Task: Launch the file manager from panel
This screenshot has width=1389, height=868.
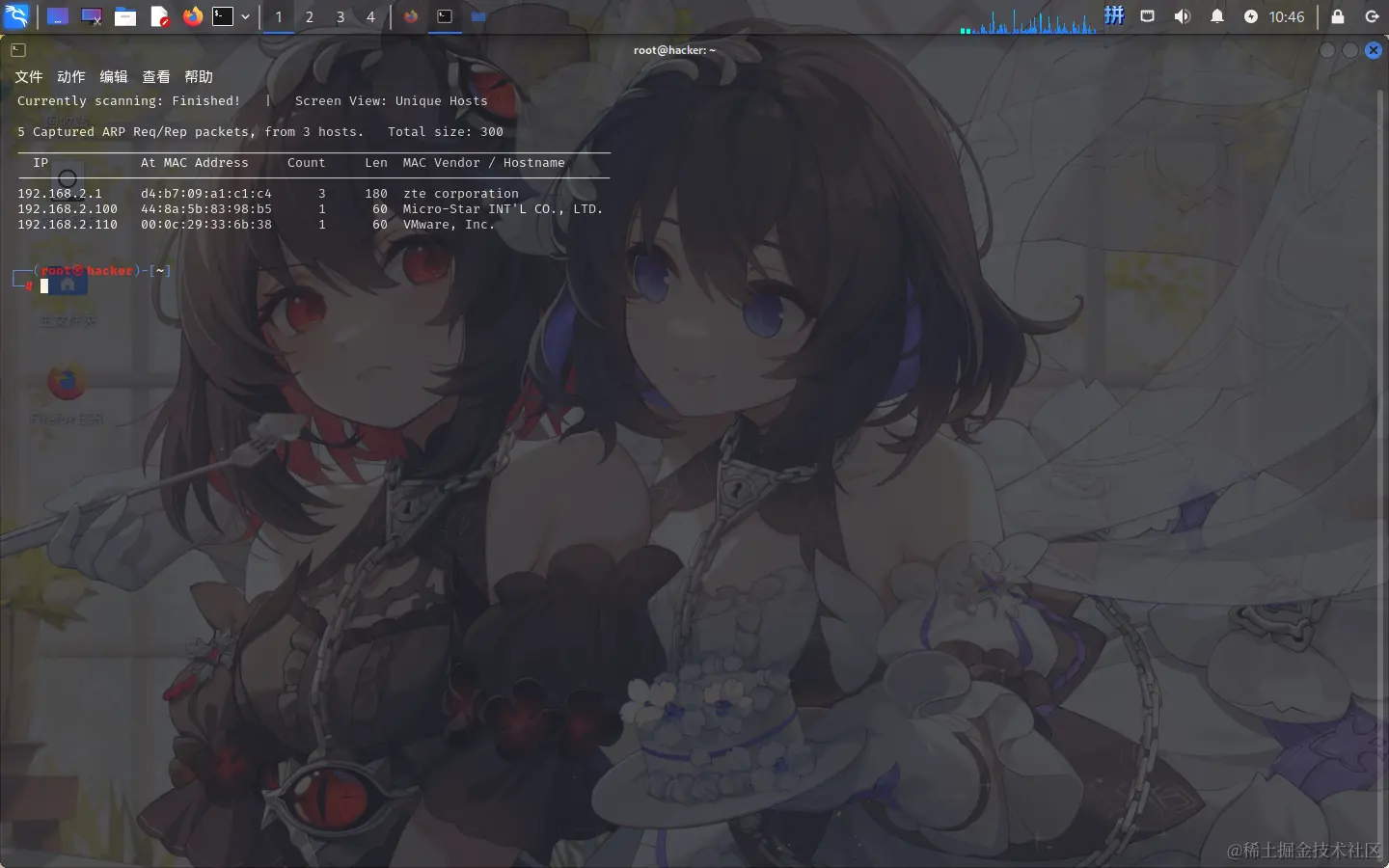Action: (125, 16)
